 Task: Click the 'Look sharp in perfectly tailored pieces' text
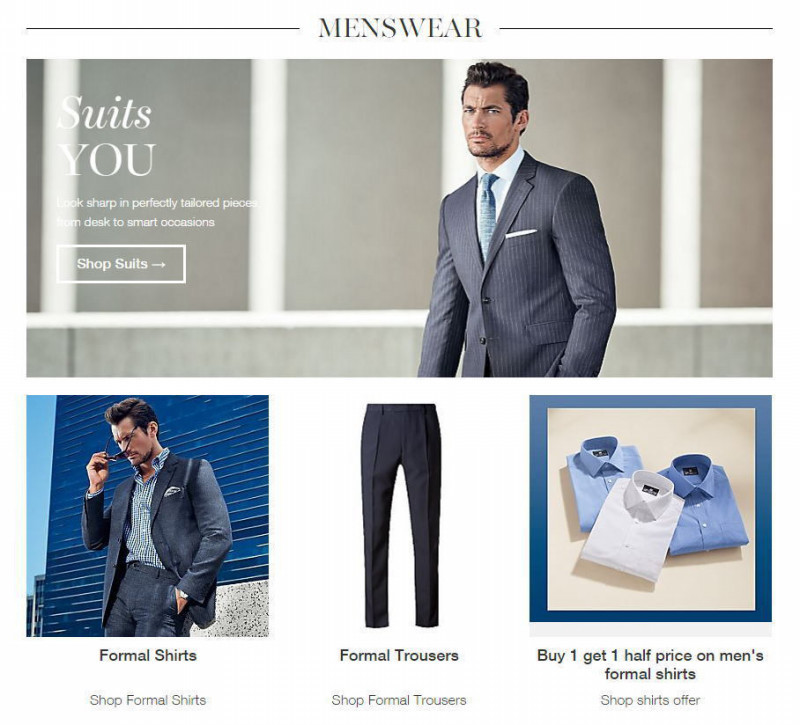point(158,203)
